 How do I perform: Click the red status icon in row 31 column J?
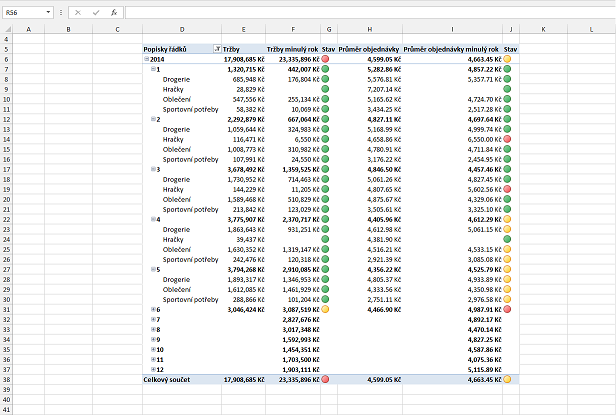(x=507, y=309)
